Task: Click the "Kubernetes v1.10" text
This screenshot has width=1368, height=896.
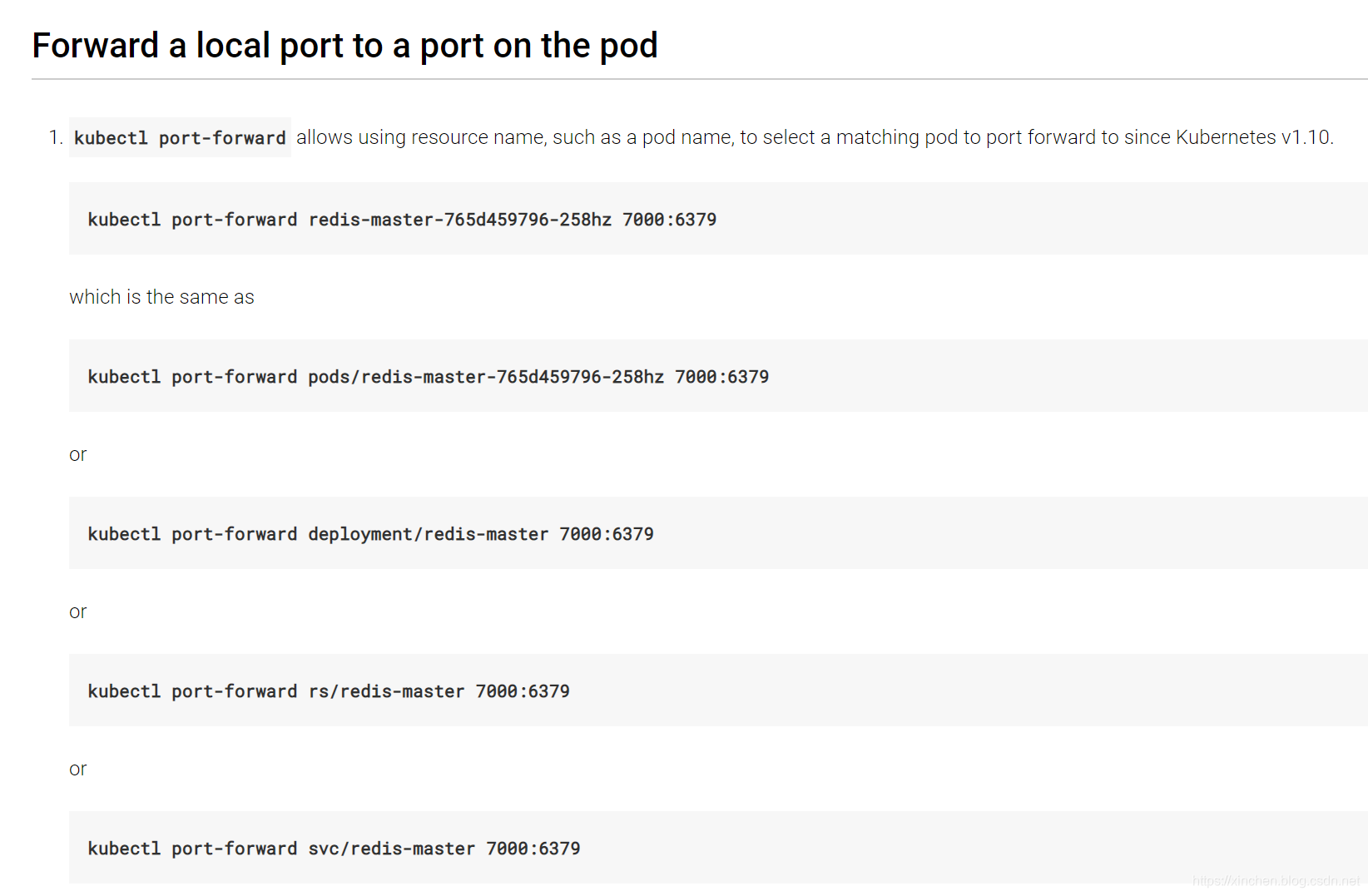Action: [1253, 137]
